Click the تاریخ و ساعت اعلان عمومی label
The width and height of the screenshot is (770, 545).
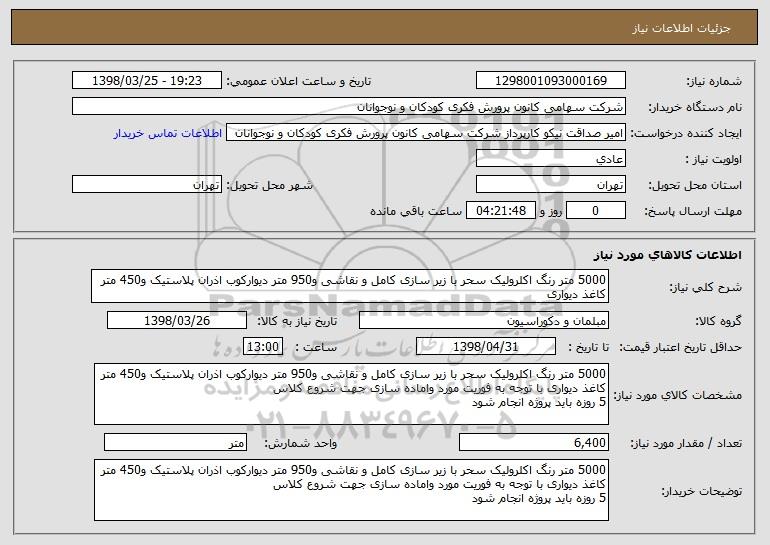pos(299,81)
